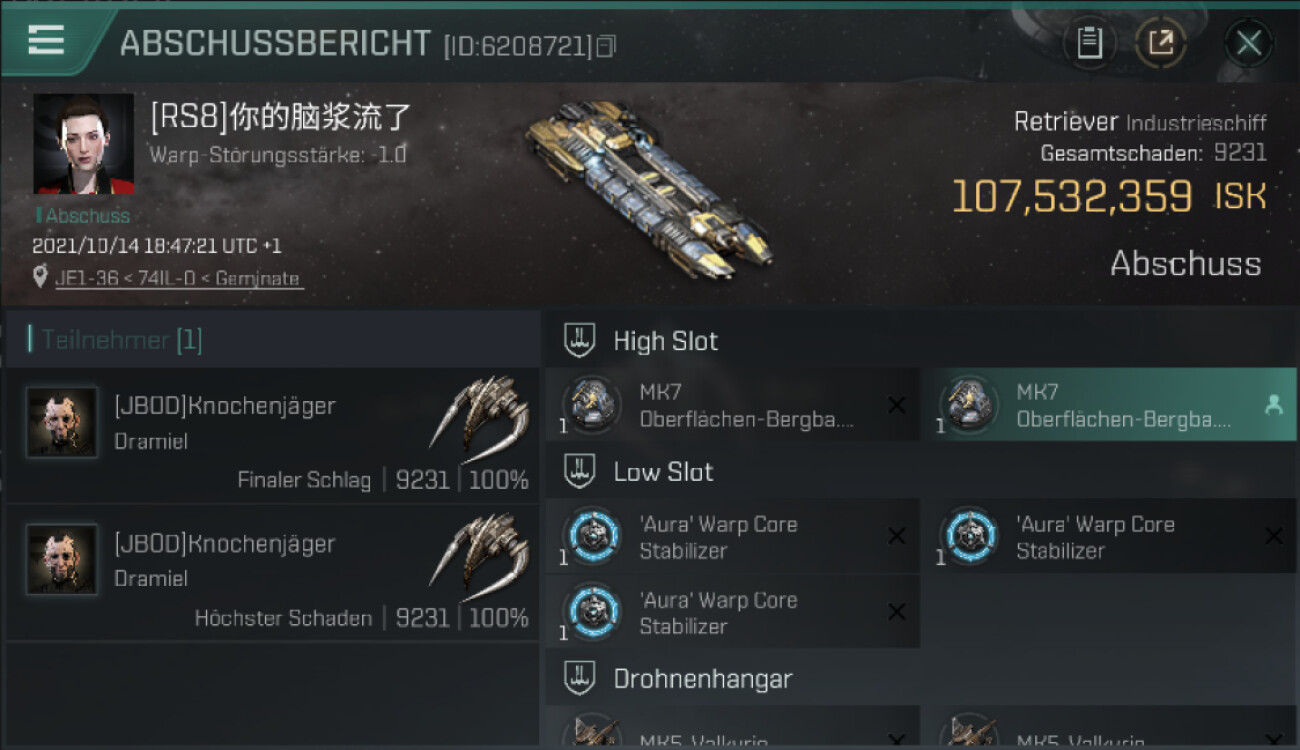Click the third 'Aura' Warp Core Stabilizer icon
This screenshot has height=750, width=1300.
pos(592,612)
